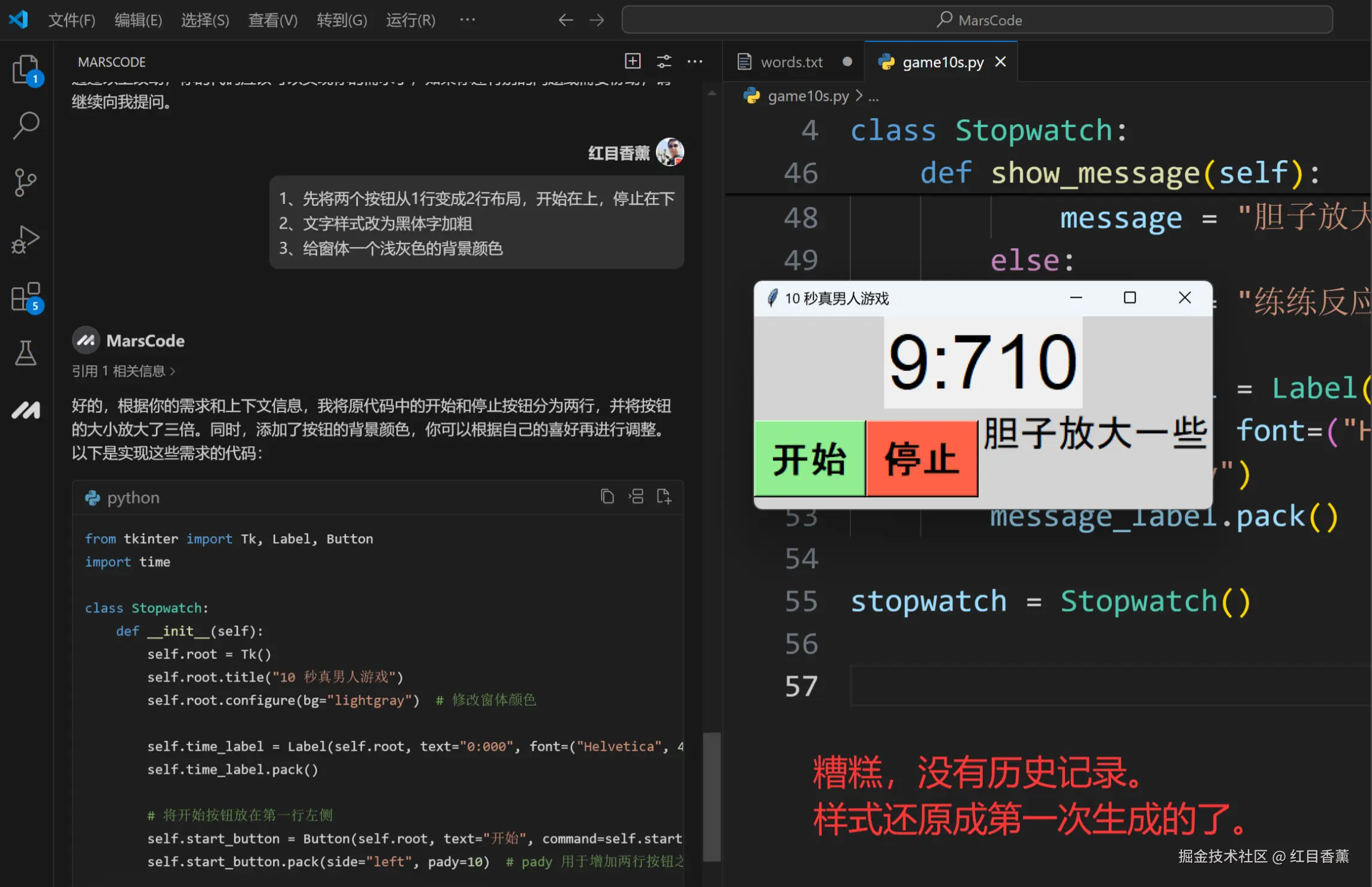Expand the 引用 1 相关信息 references
1372x887 pixels.
click(x=124, y=370)
